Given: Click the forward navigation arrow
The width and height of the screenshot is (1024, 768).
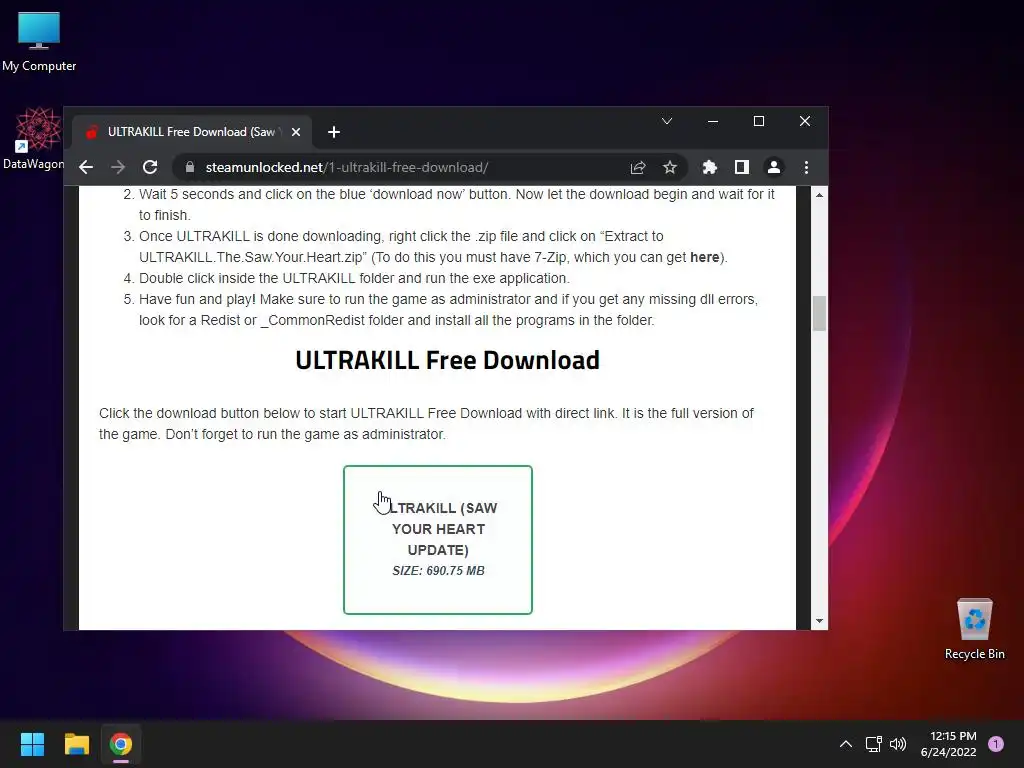Looking at the screenshot, I should (118, 167).
